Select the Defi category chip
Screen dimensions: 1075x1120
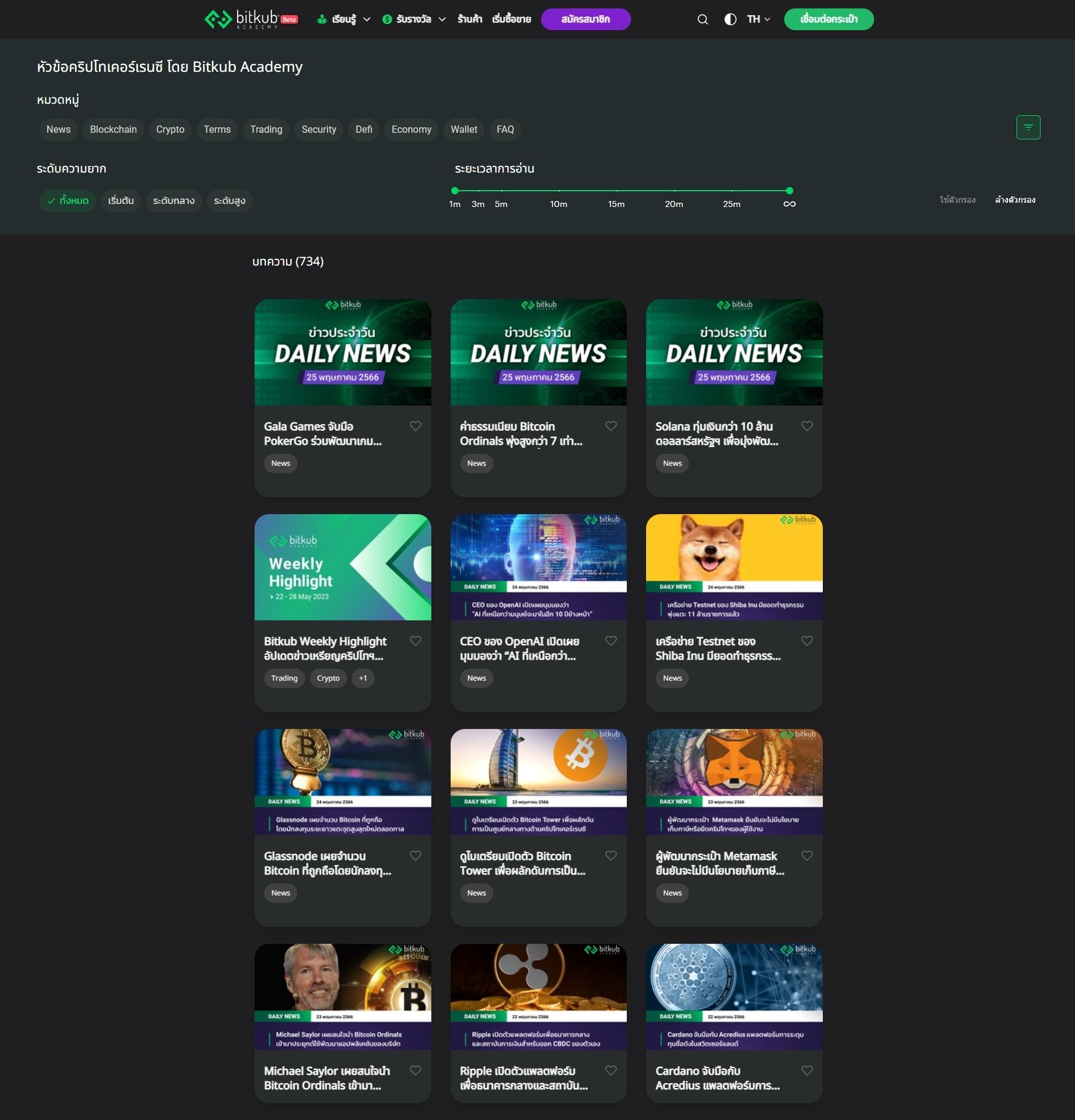364,130
